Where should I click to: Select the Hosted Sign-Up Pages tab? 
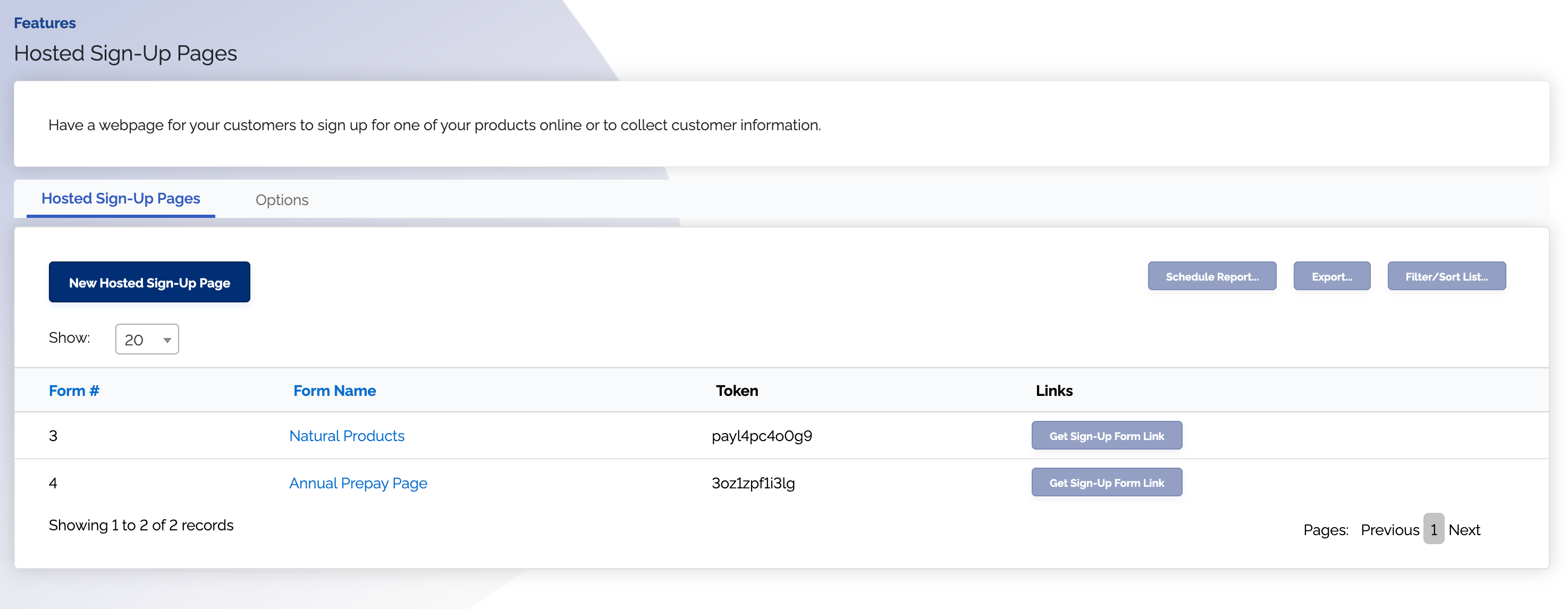[x=121, y=198]
